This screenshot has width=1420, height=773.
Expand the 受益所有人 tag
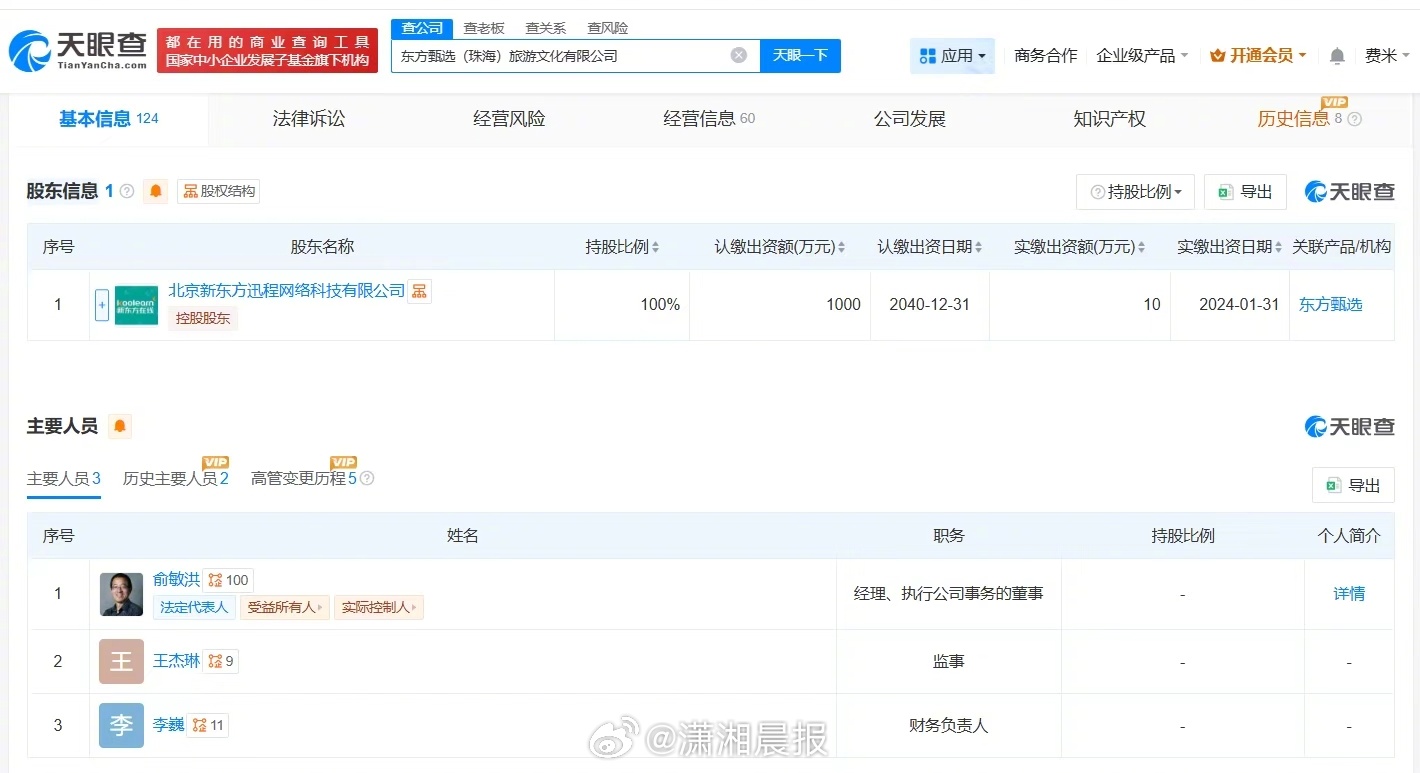click(x=285, y=607)
